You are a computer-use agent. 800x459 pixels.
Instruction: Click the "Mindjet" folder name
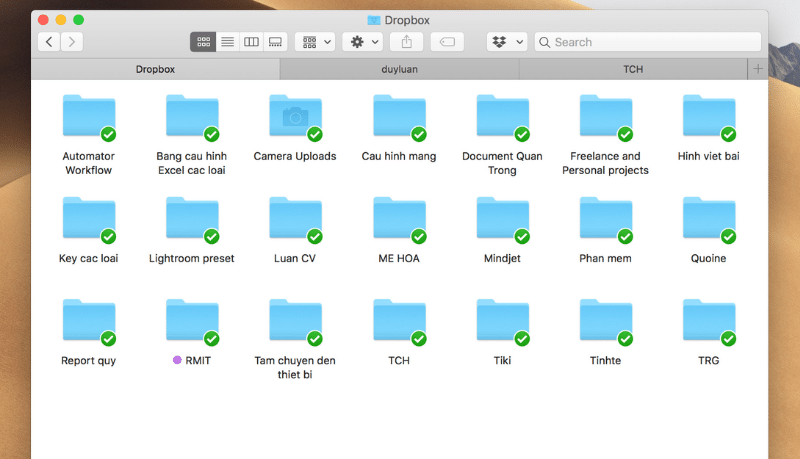point(503,259)
